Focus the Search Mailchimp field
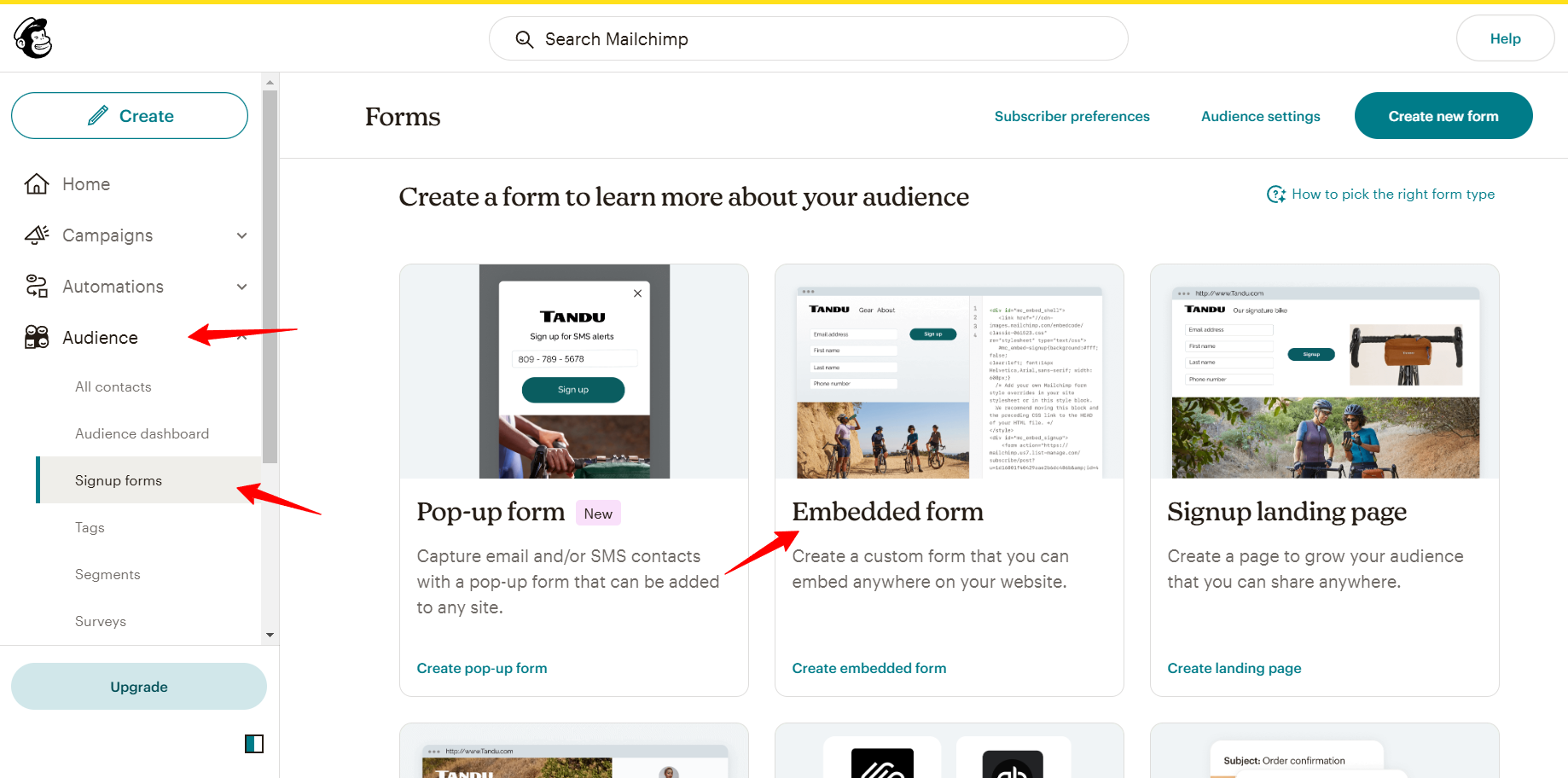1568x778 pixels. click(809, 39)
